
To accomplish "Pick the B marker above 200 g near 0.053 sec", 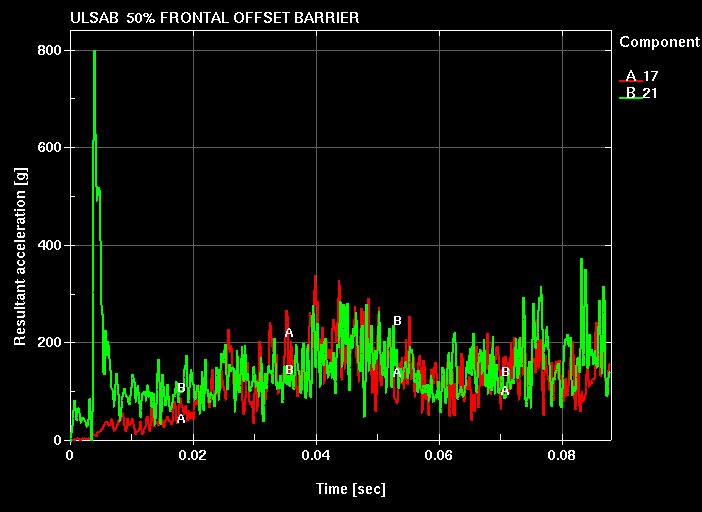I will point(397,321).
